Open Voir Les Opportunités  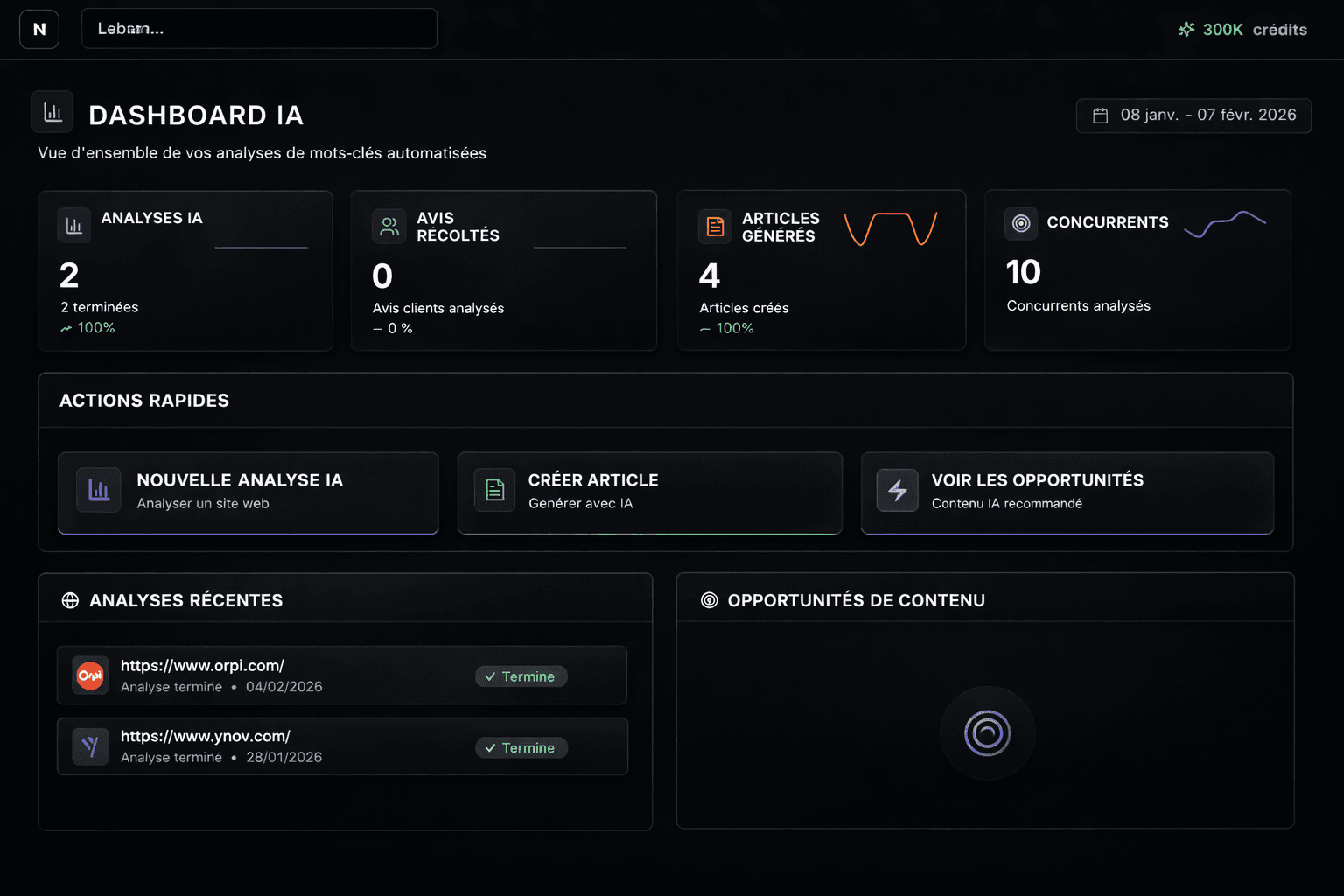click(1067, 492)
